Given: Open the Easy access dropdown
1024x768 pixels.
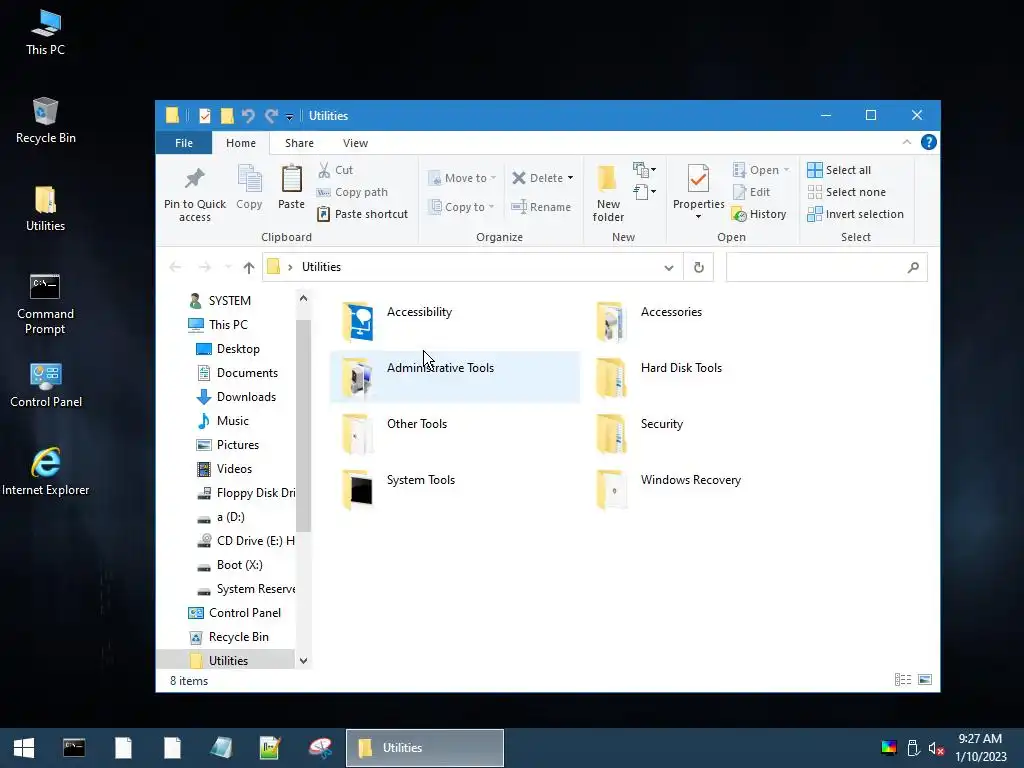Looking at the screenshot, I should coord(645,192).
